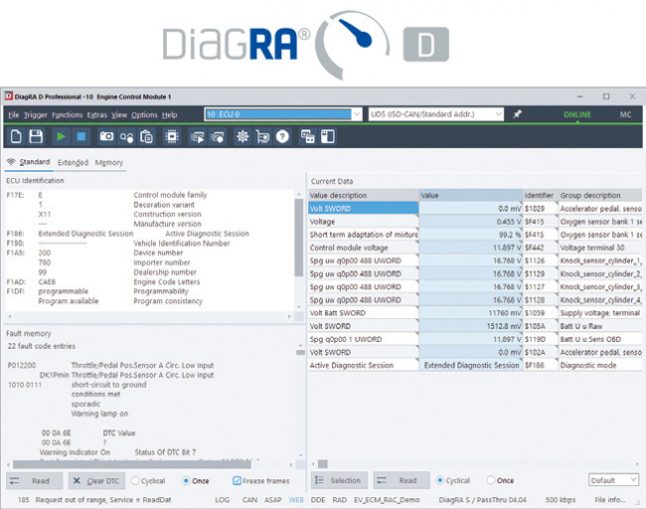The width and height of the screenshot is (646, 509).
Task: Click the help question mark icon
Action: click(x=282, y=136)
